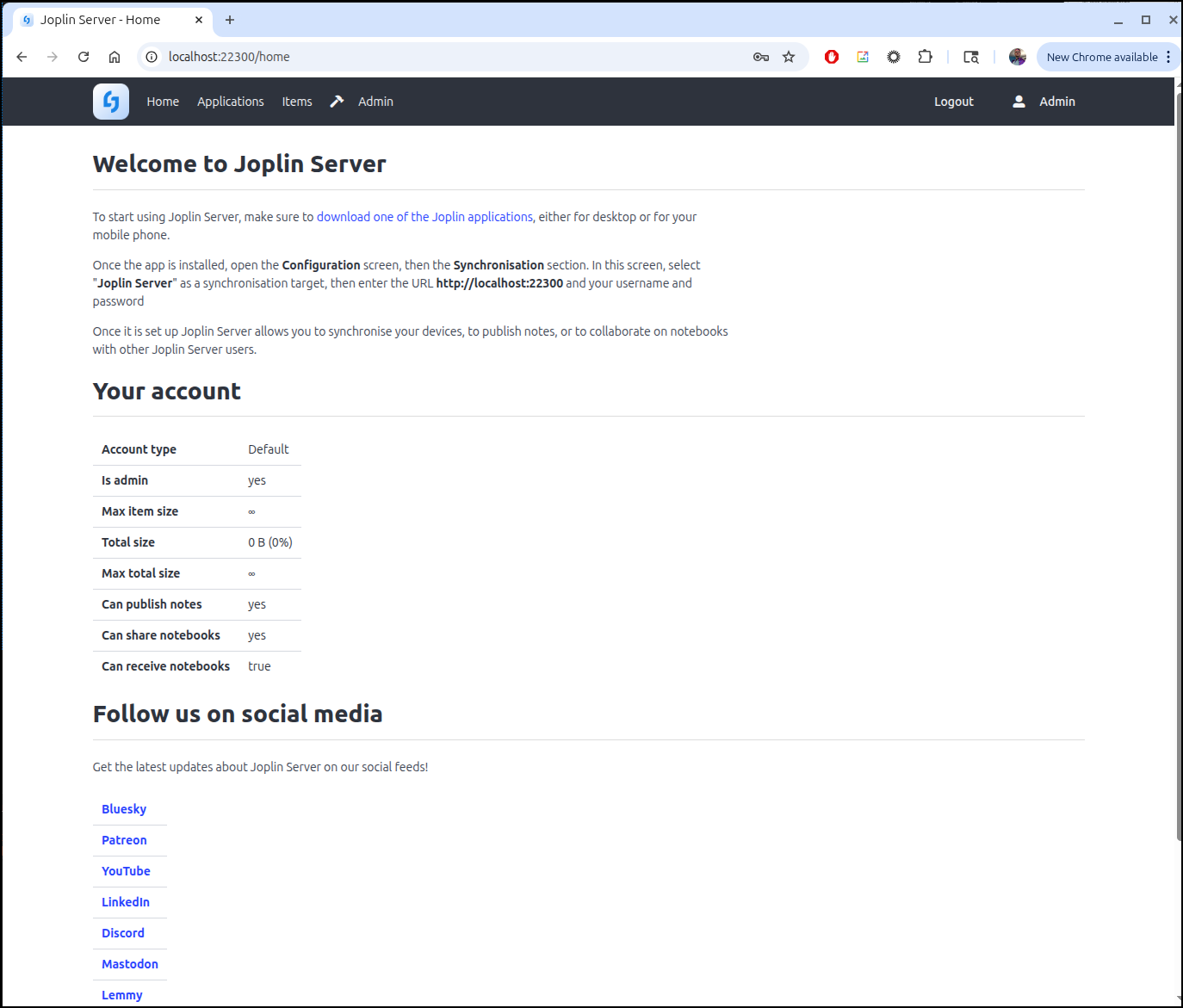Open the Chrome extensions puzzle icon
The width and height of the screenshot is (1183, 1008).
coord(925,57)
